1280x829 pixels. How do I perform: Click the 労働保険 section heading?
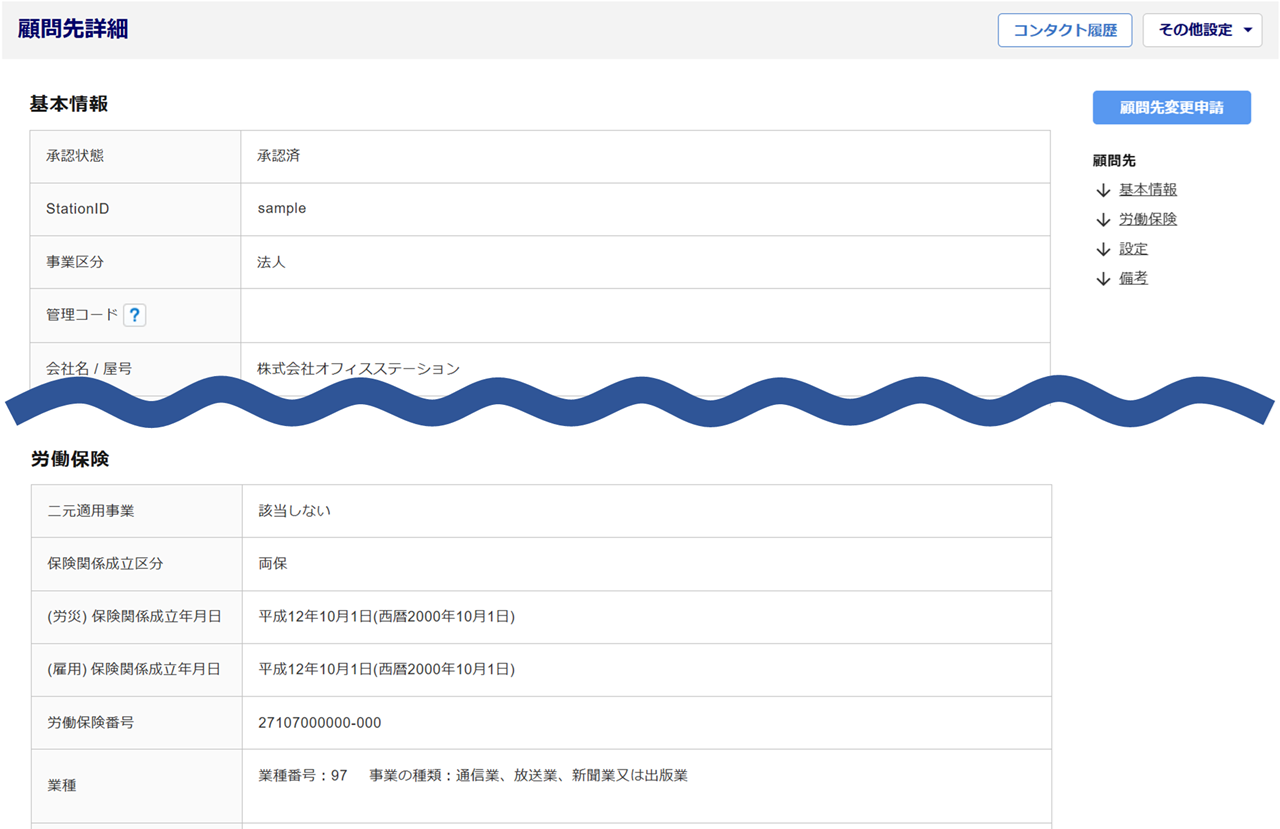coord(69,459)
